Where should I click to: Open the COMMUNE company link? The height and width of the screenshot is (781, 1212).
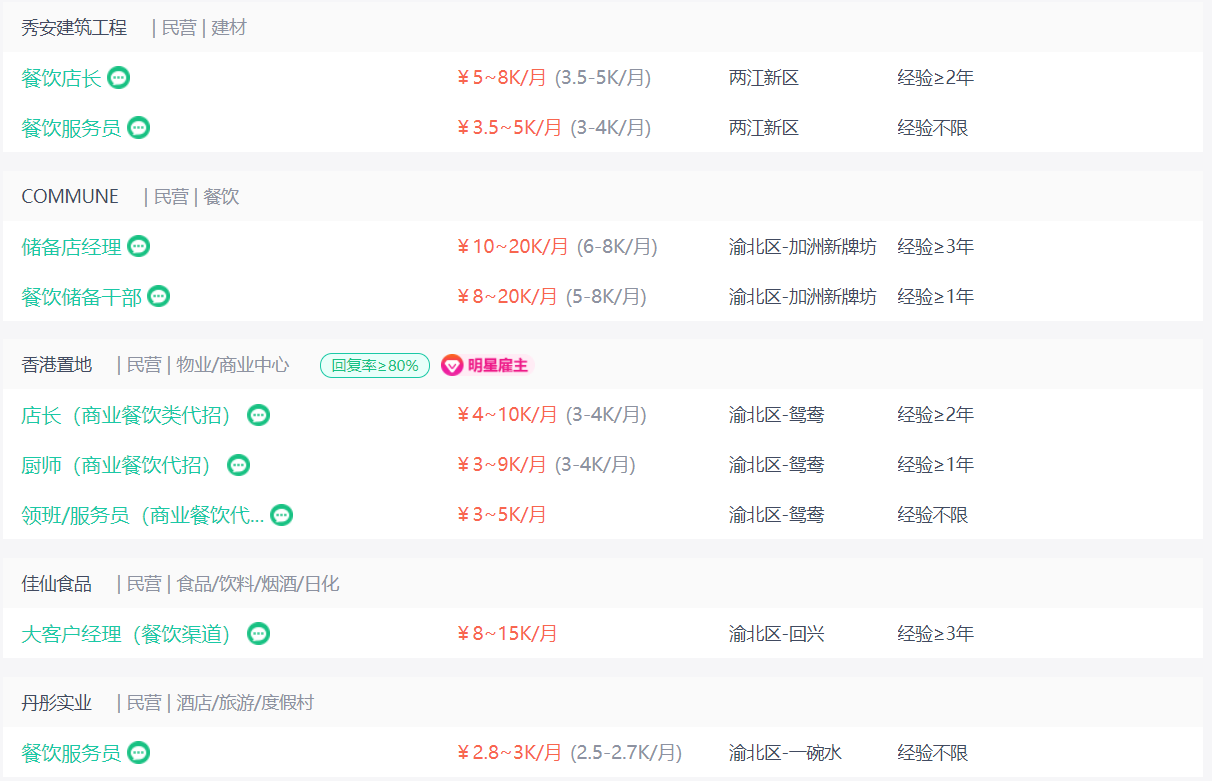pos(70,197)
